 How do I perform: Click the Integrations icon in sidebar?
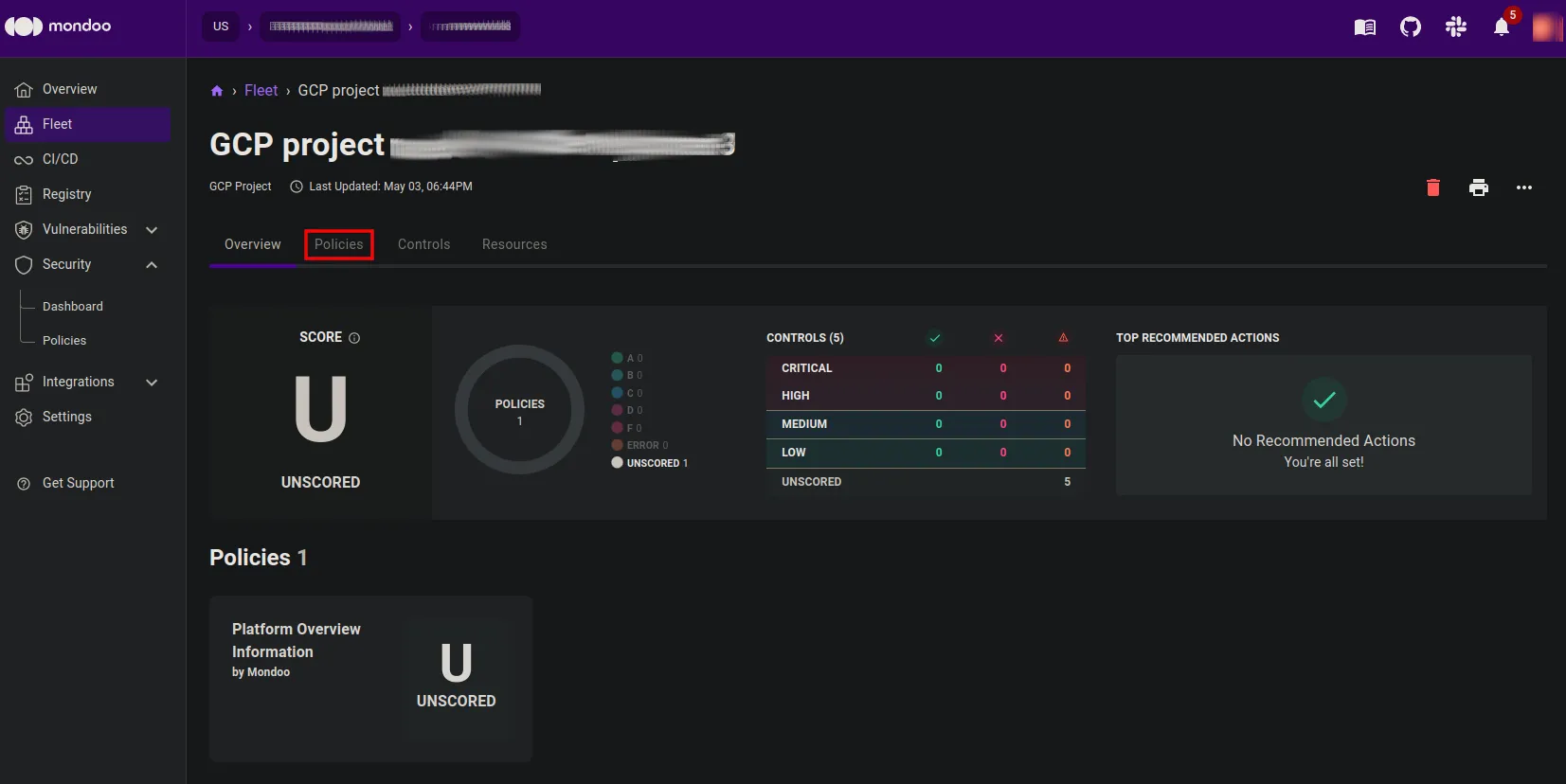point(24,383)
